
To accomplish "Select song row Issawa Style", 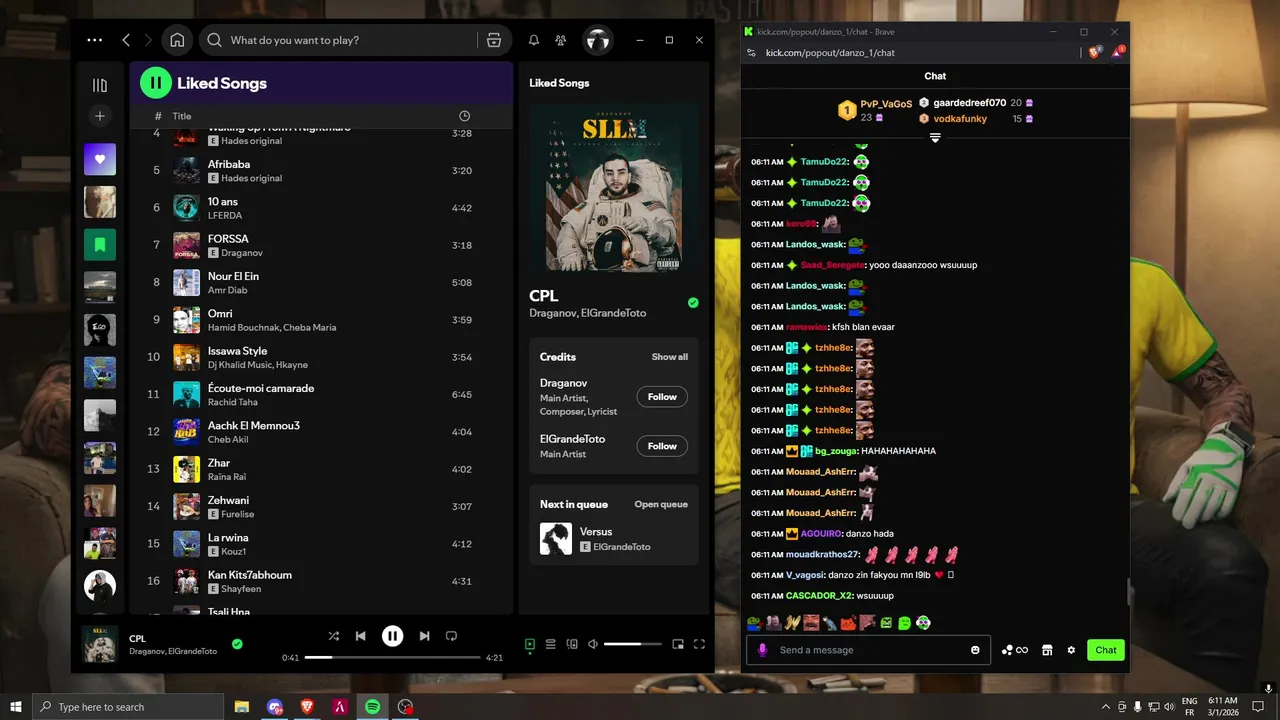I will [321, 357].
